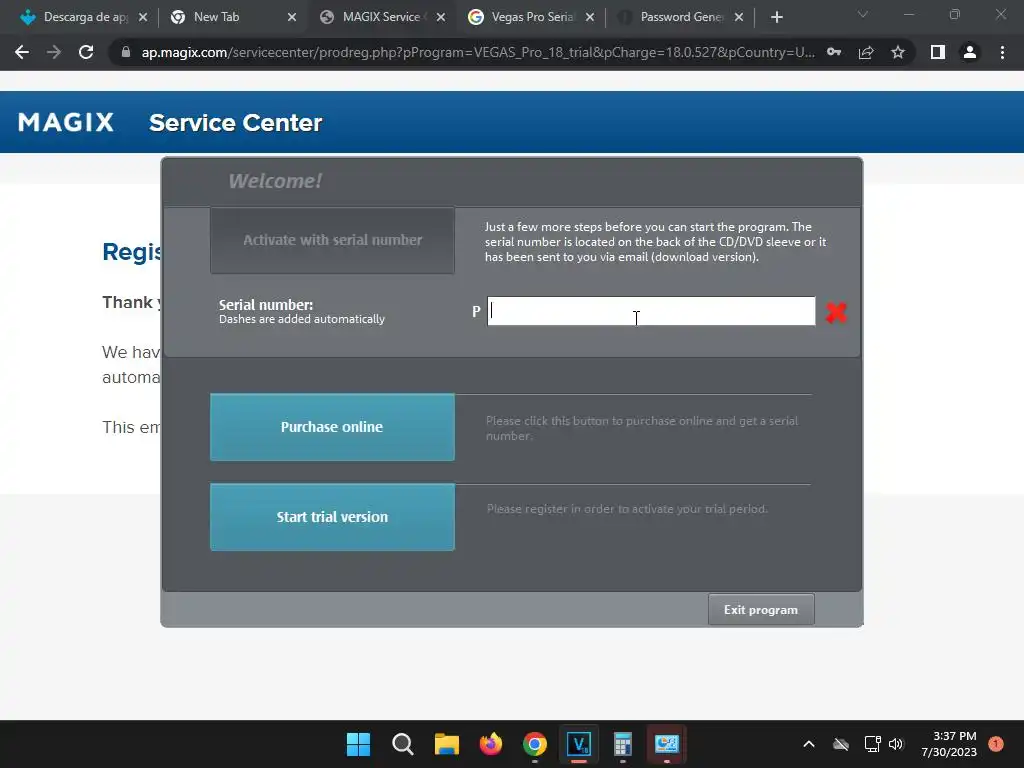Click the Activate with serial number button

point(332,240)
